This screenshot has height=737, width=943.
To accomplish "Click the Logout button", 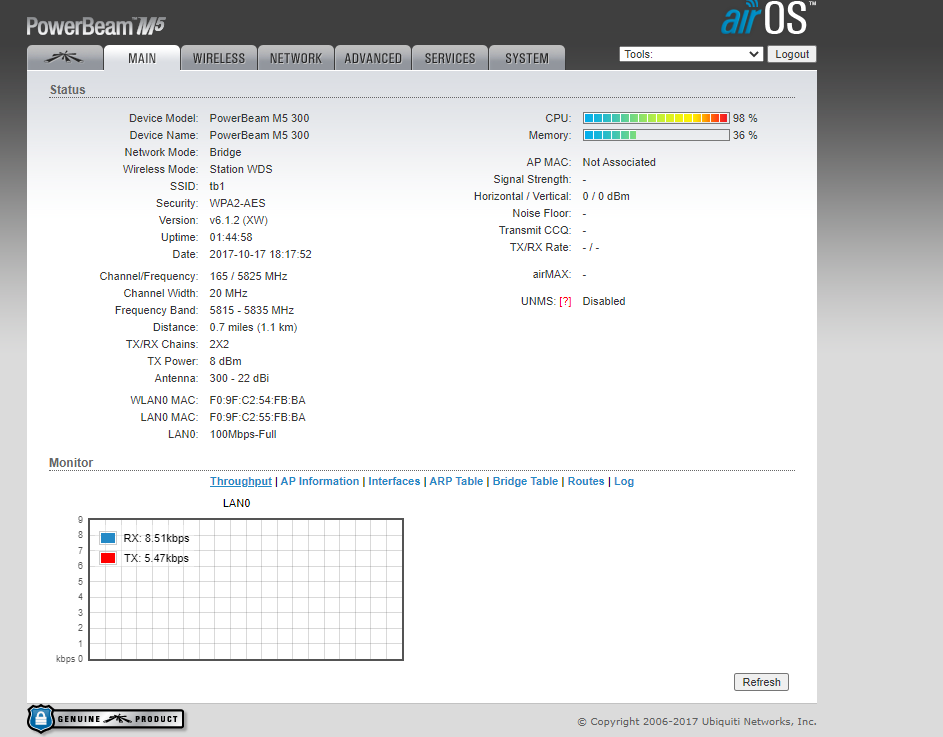I will coord(791,54).
